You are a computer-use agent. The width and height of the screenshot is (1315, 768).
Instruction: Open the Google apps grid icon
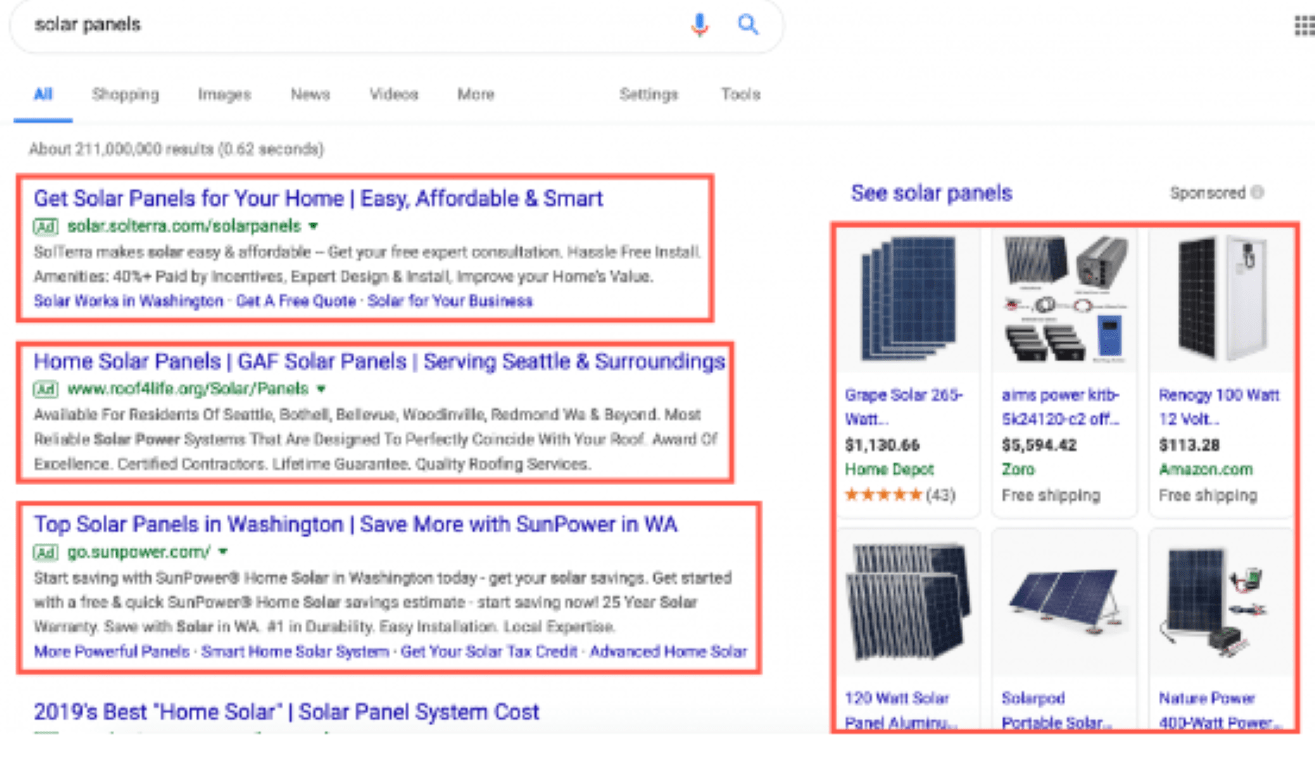coord(1304,25)
